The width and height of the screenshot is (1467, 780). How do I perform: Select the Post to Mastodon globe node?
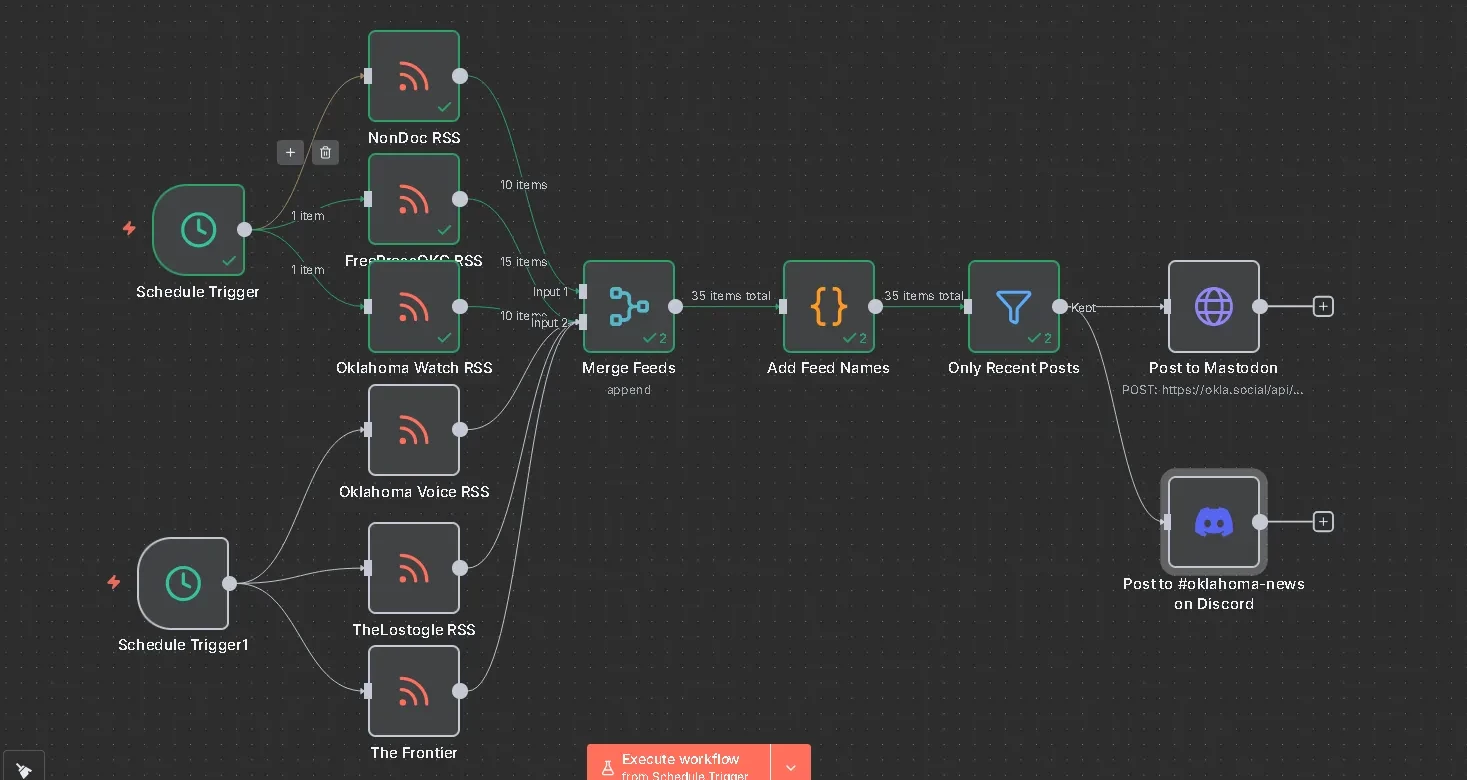coord(1213,306)
